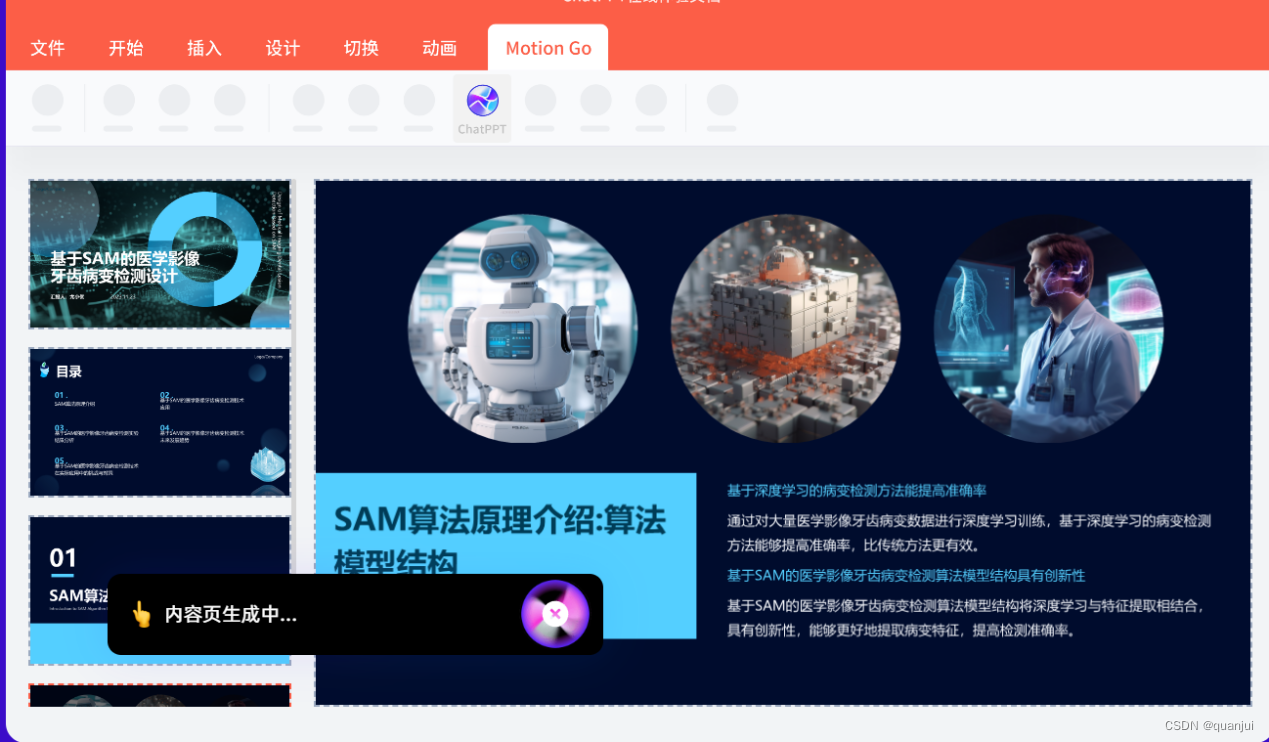Select the doctor circle image on the slide
The height and width of the screenshot is (742, 1269).
click(x=1049, y=328)
